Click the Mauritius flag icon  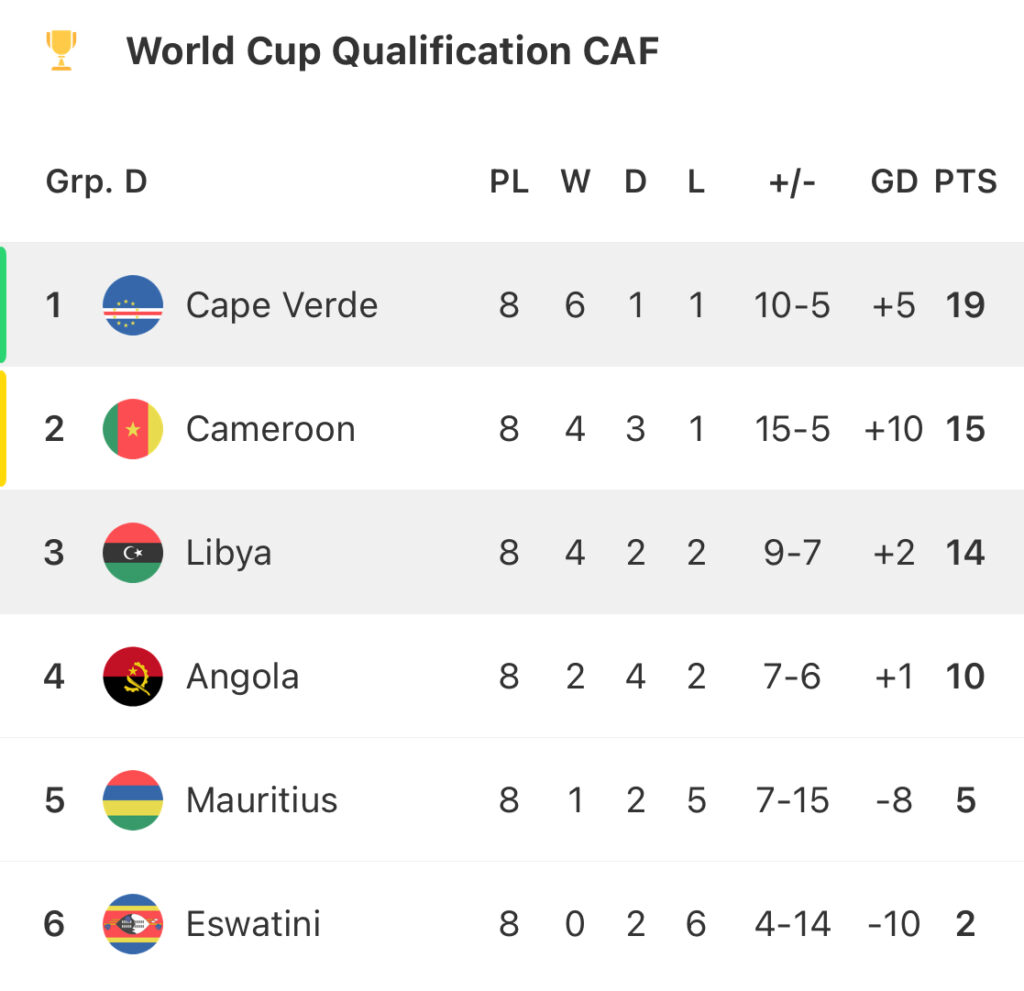tap(133, 800)
